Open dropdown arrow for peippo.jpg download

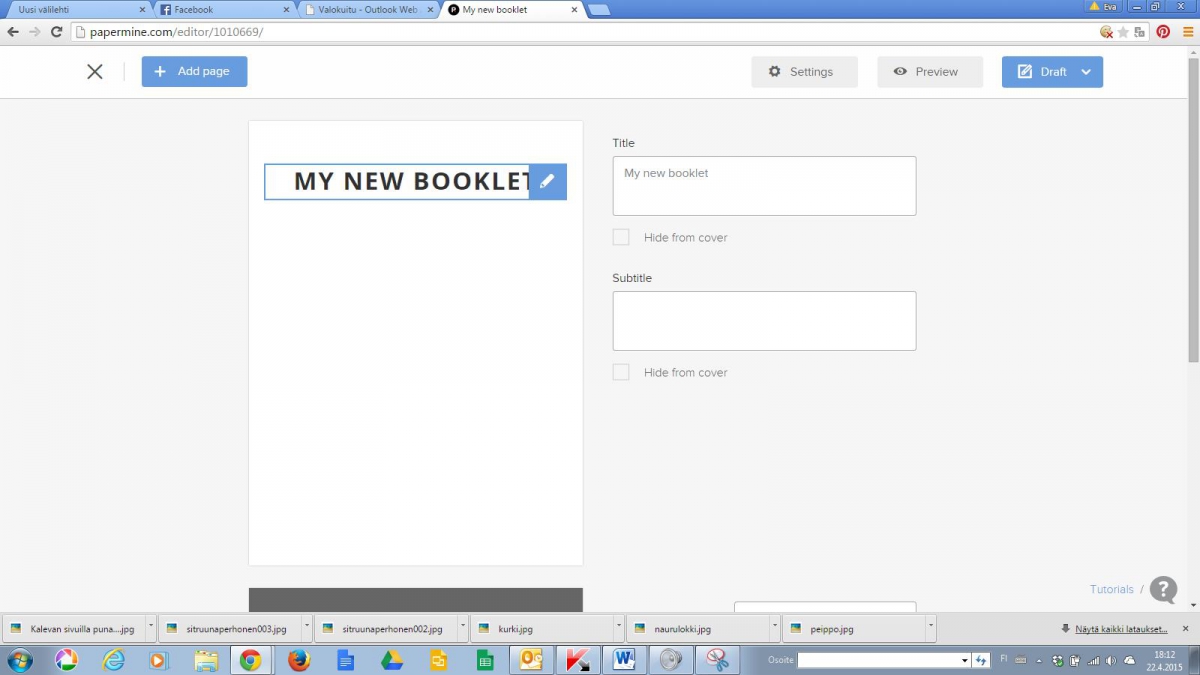[x=931, y=628]
